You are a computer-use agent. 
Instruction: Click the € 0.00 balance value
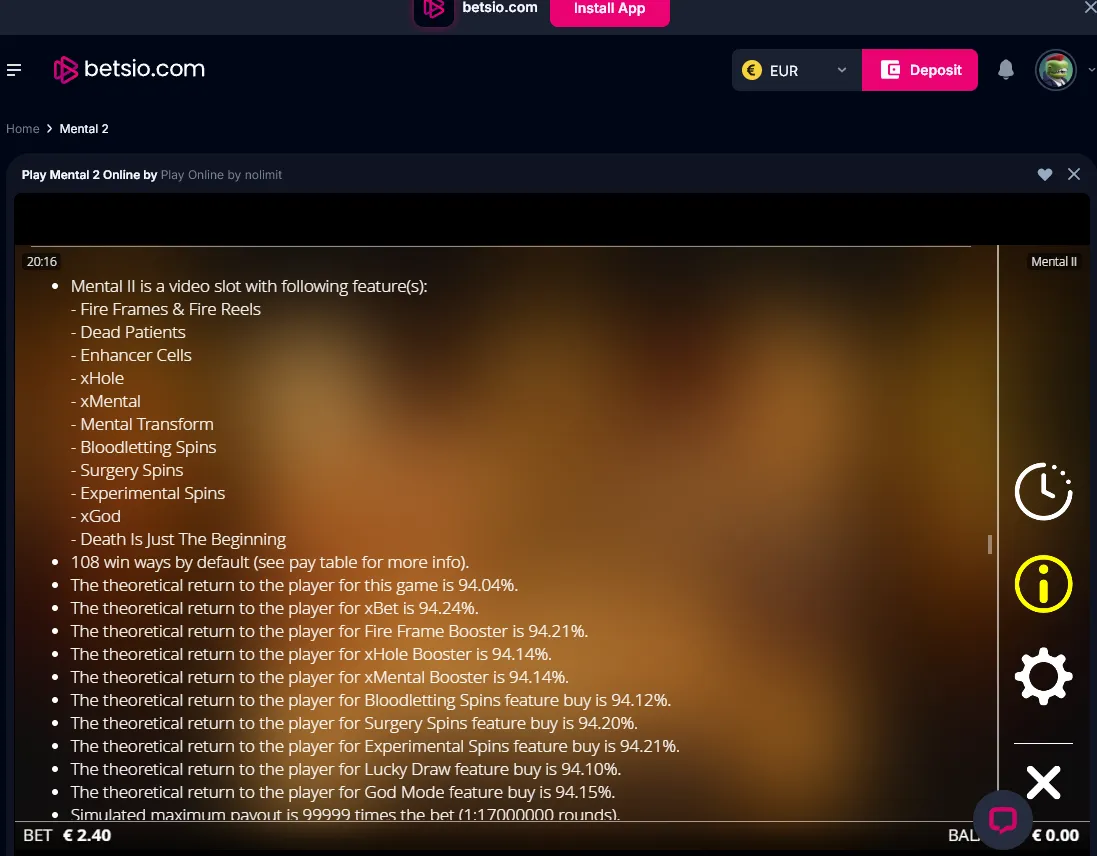pos(1056,835)
